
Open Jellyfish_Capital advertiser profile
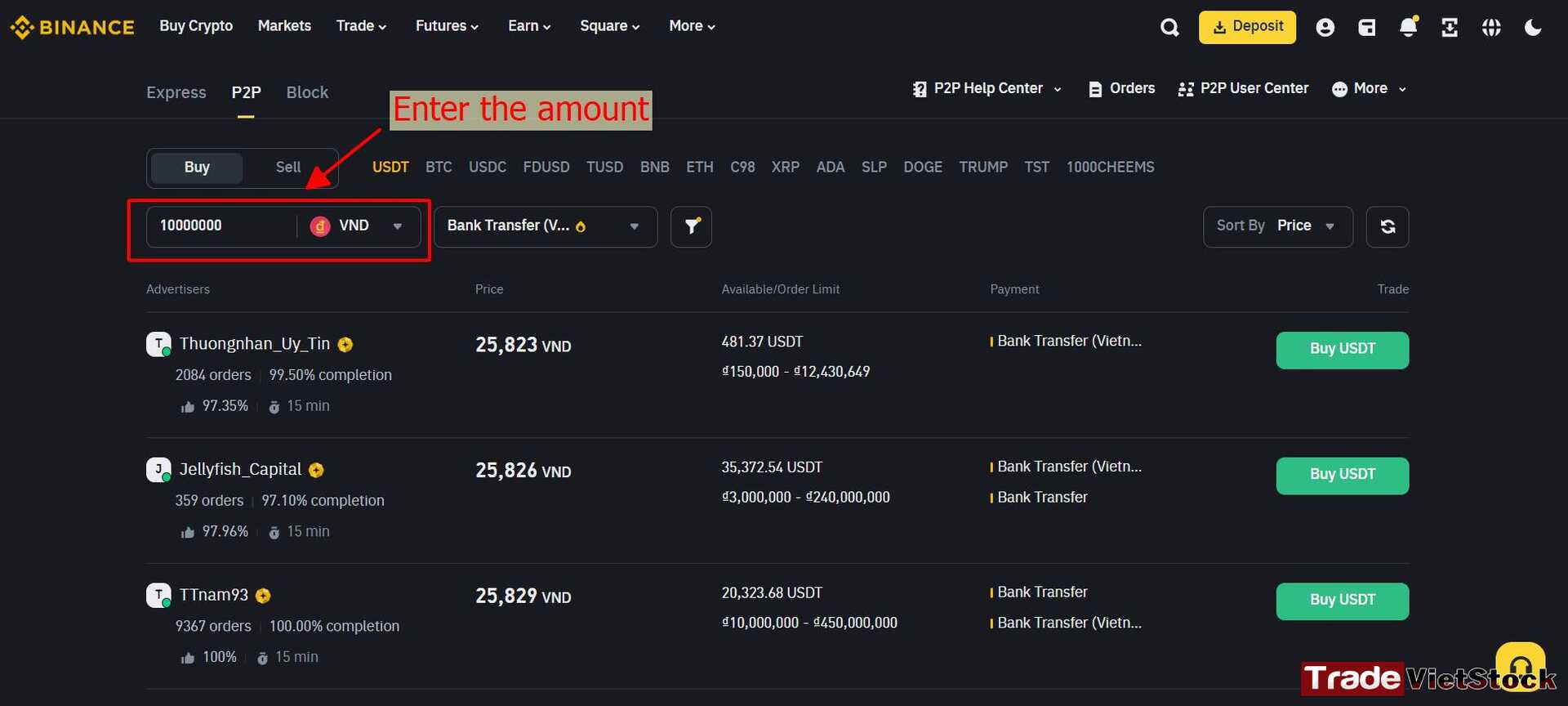[x=240, y=470]
